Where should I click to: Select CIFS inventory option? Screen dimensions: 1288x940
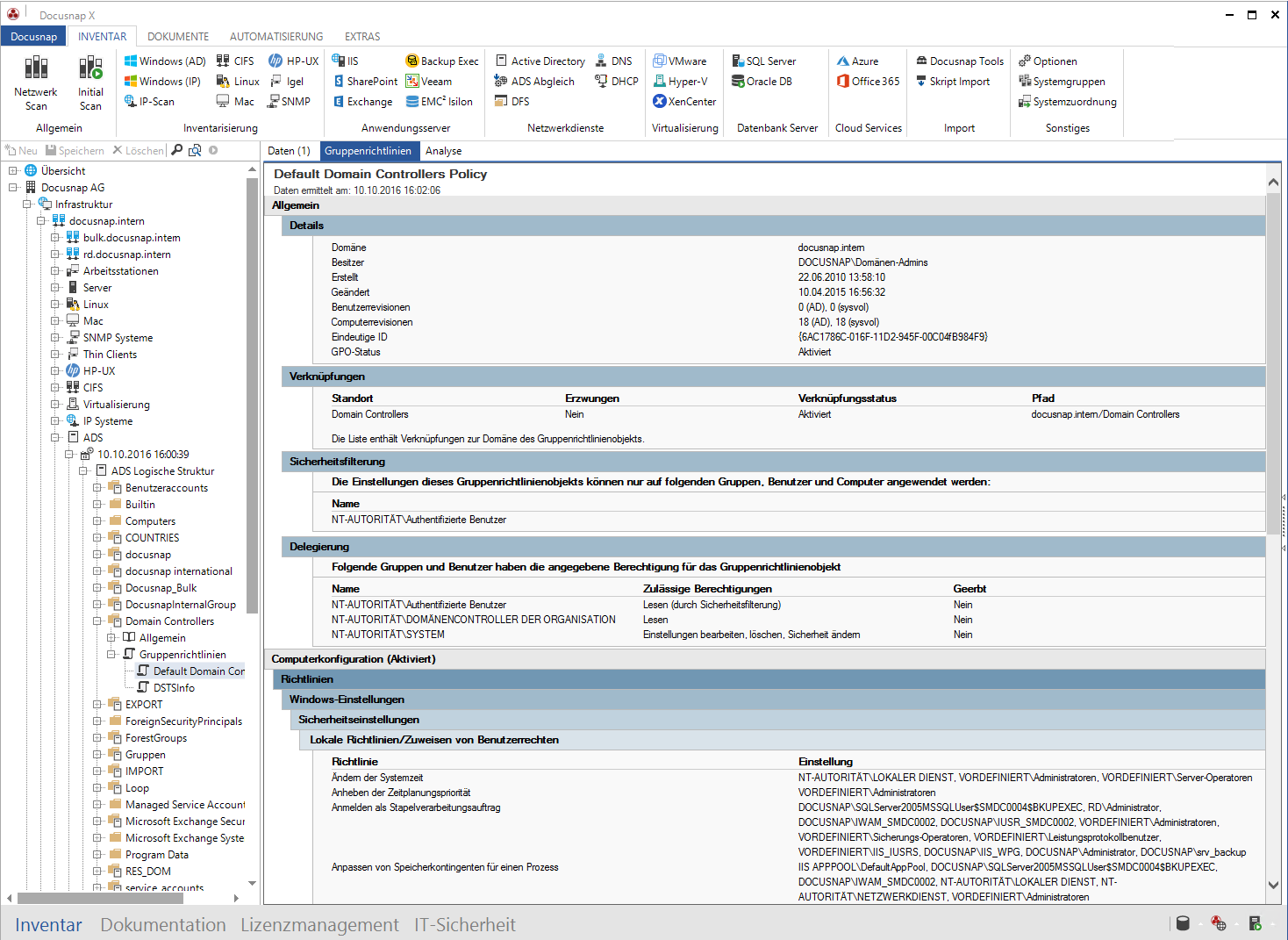tap(235, 61)
